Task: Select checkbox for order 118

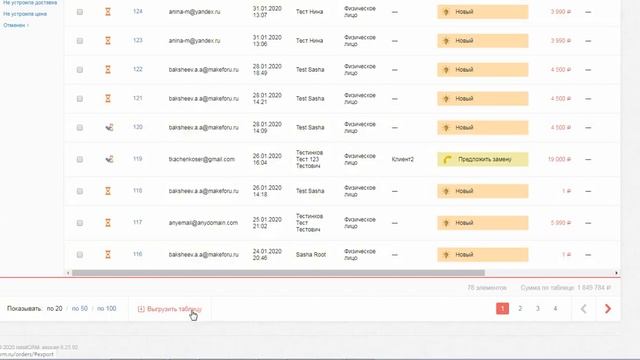Action: [80, 191]
